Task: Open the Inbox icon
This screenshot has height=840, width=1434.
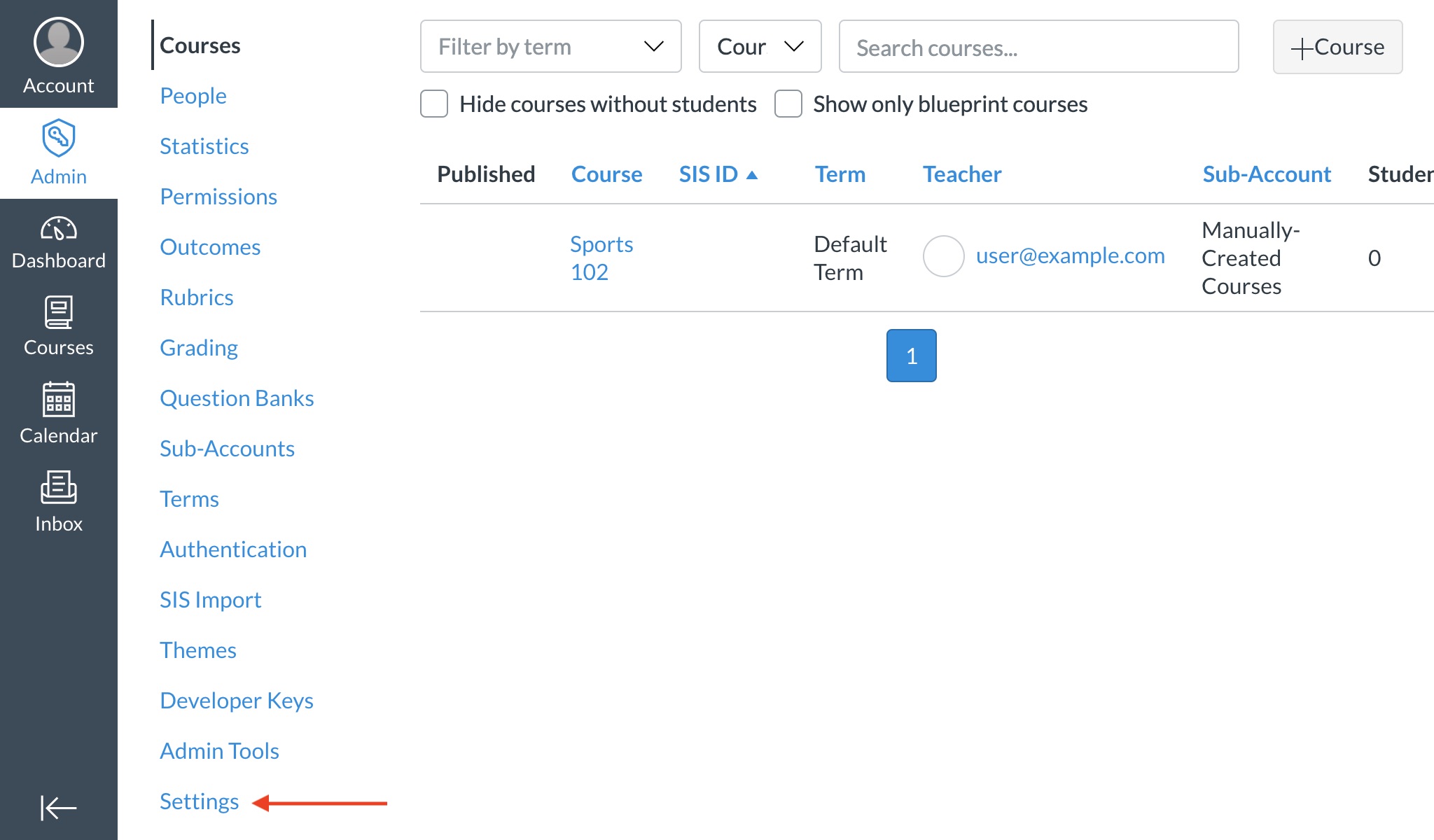Action: coord(59,487)
